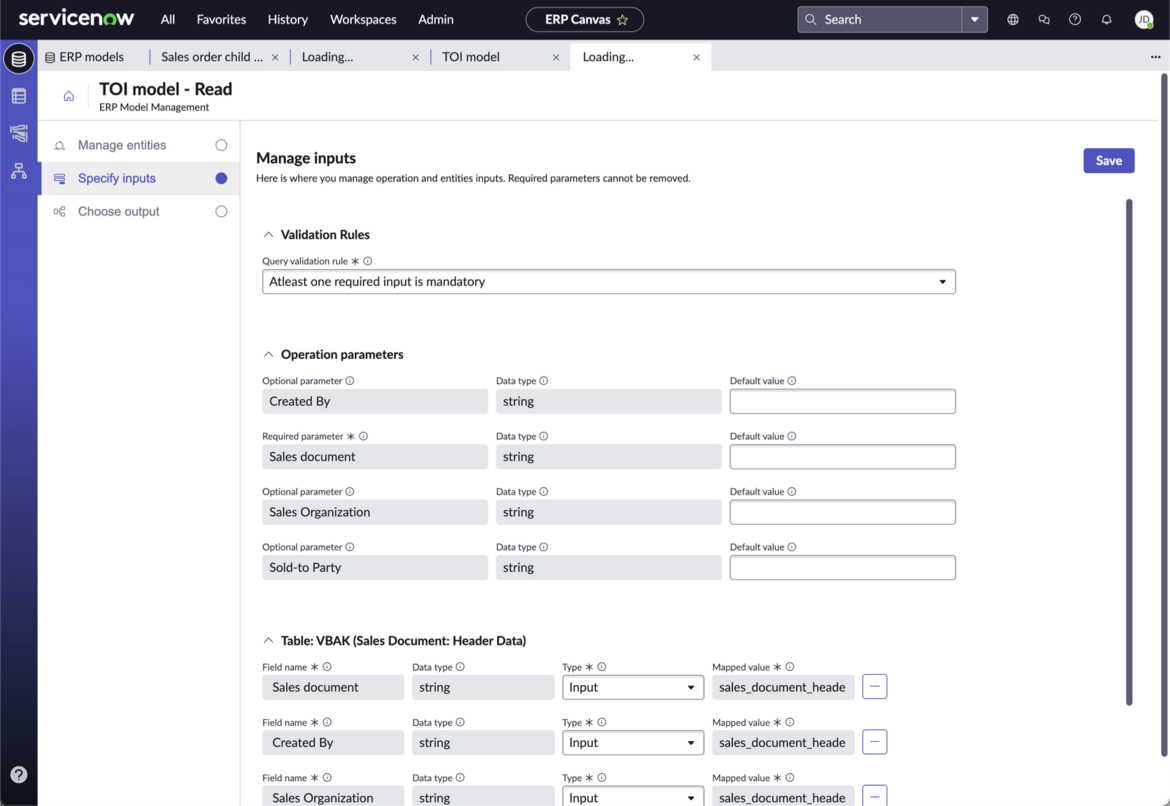1170x806 pixels.
Task: Open the globe language selector
Action: tap(1013, 19)
